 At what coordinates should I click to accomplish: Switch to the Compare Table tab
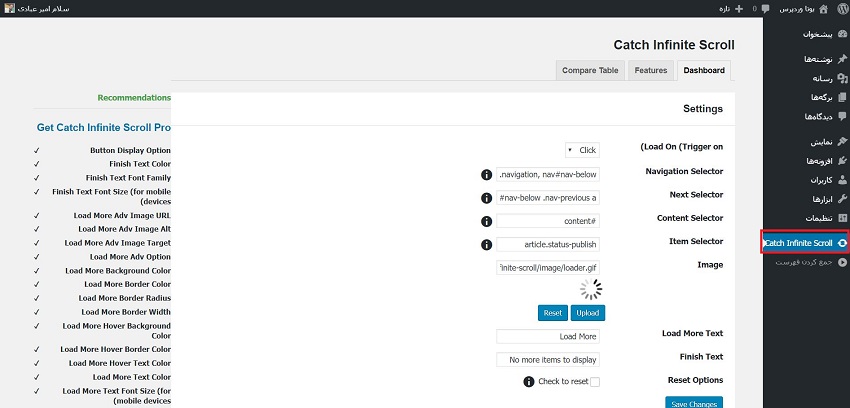click(x=590, y=70)
